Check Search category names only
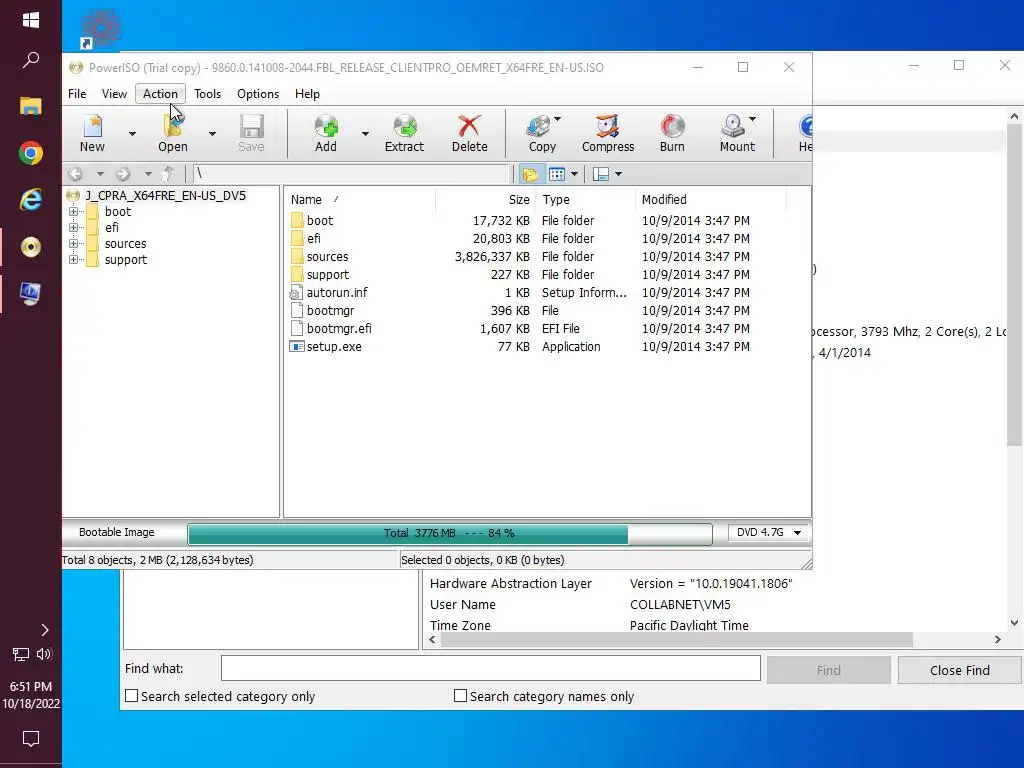 click(x=460, y=696)
